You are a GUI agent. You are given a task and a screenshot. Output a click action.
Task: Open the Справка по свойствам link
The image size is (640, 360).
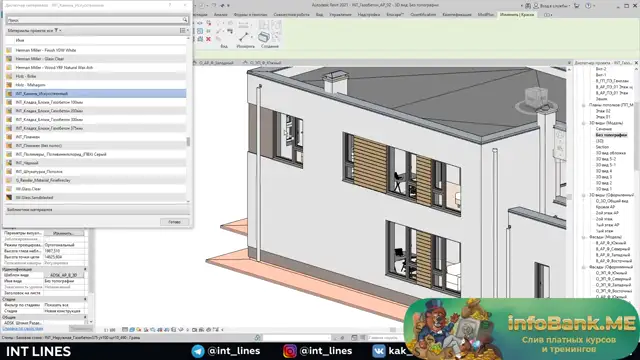[22, 329]
